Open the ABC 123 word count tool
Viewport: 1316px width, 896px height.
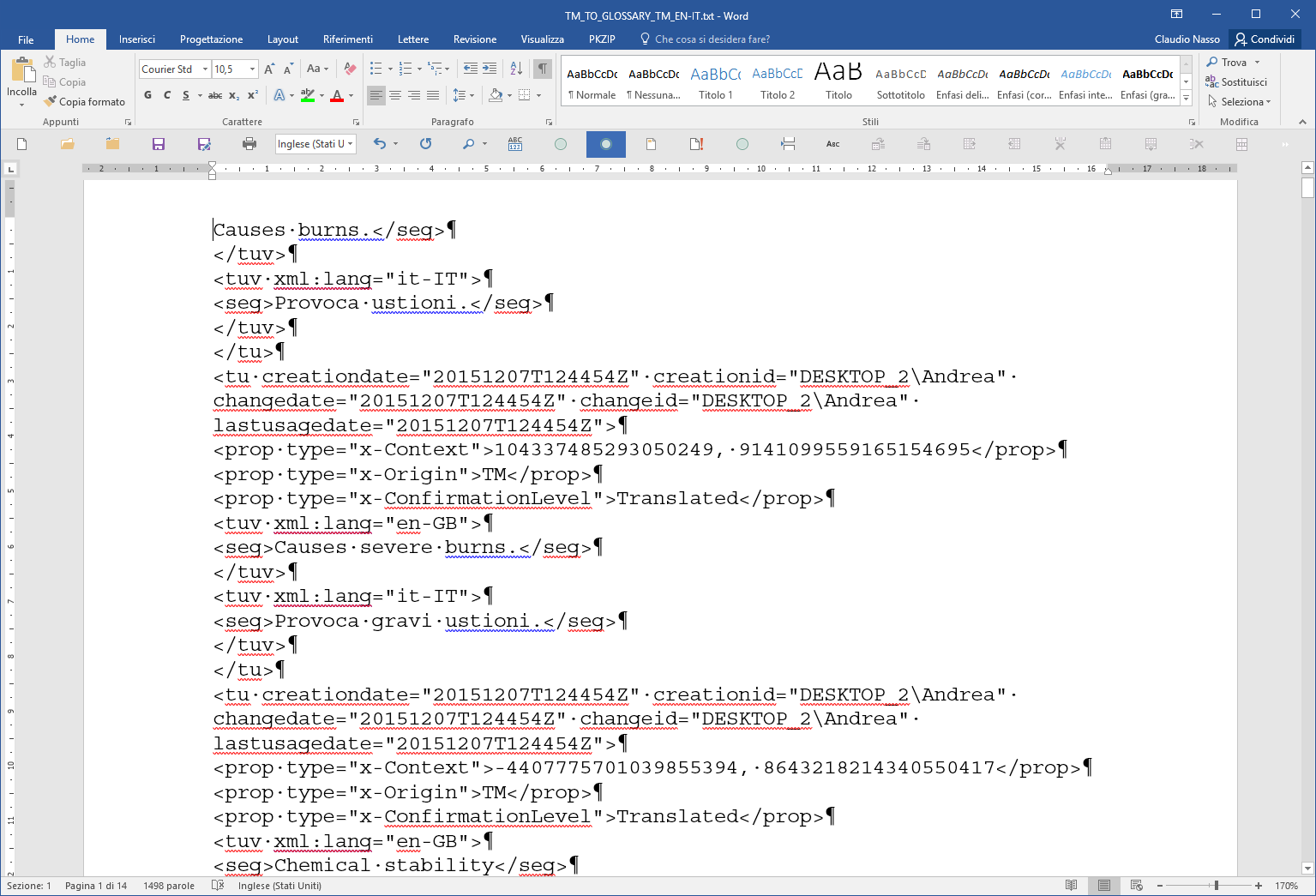(x=515, y=144)
